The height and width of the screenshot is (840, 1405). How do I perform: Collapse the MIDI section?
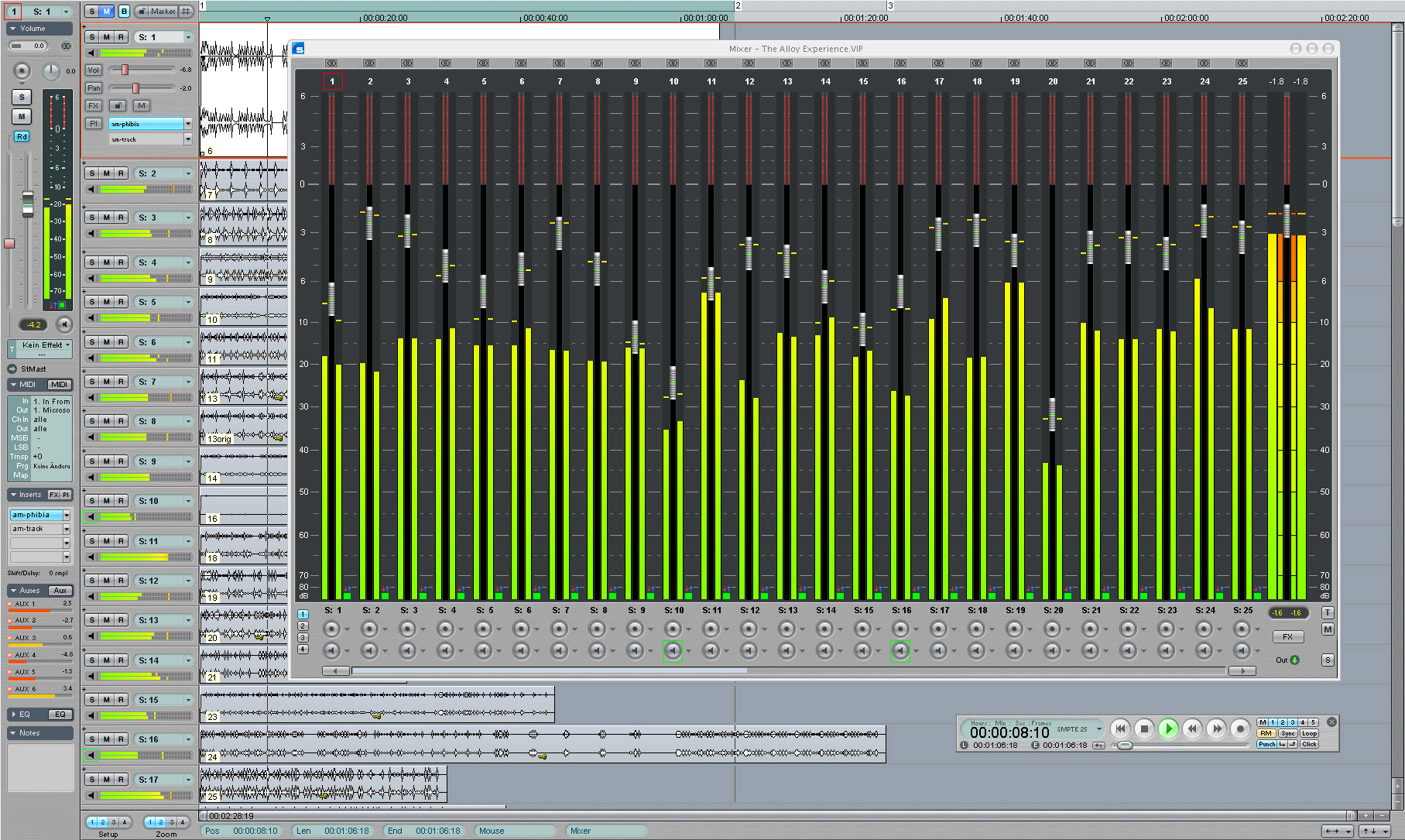coord(13,384)
